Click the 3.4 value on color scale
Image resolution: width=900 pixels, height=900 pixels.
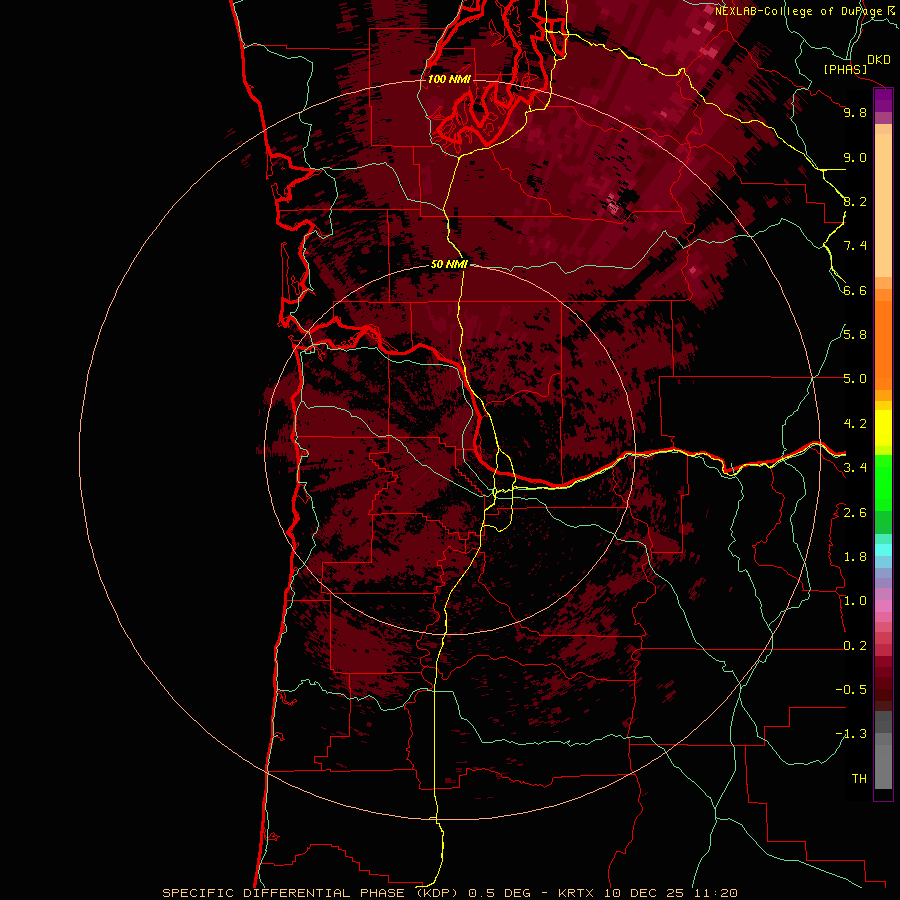(855, 468)
